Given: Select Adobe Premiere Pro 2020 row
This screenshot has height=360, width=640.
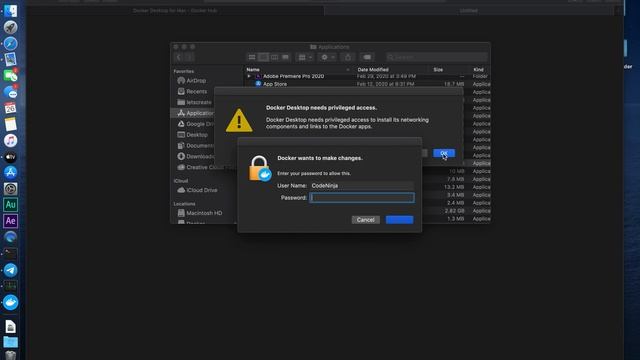Looking at the screenshot, I should pos(367,76).
